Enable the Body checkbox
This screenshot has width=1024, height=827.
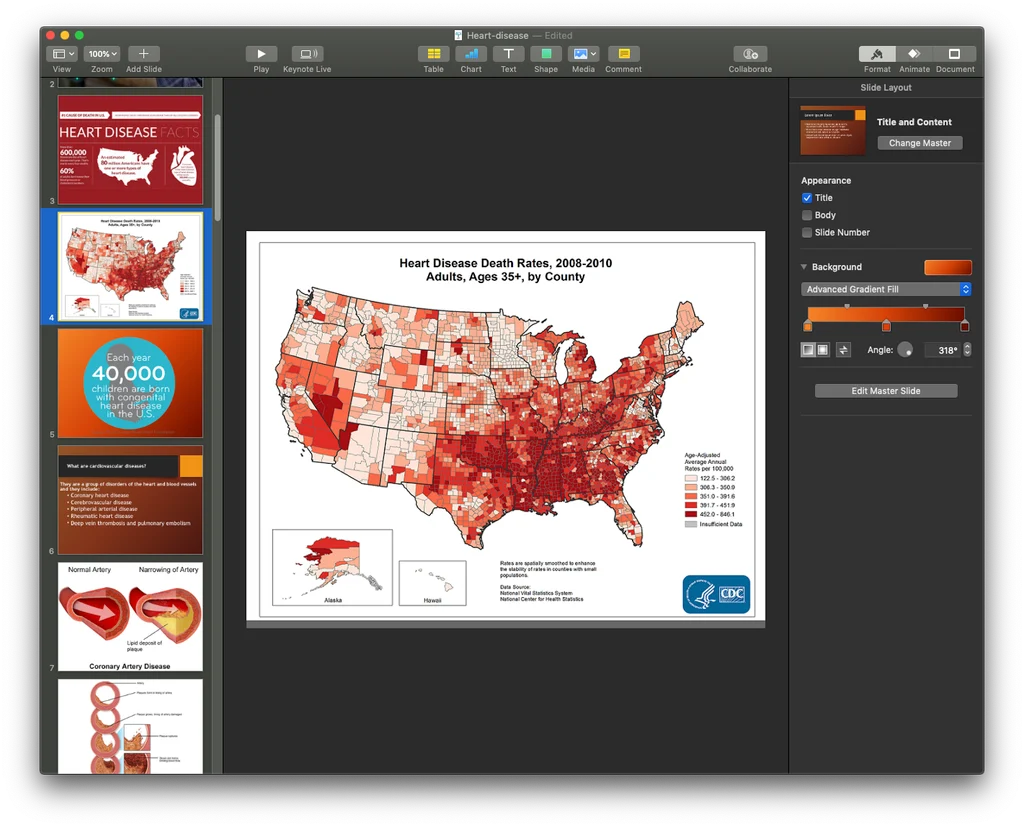pos(807,215)
